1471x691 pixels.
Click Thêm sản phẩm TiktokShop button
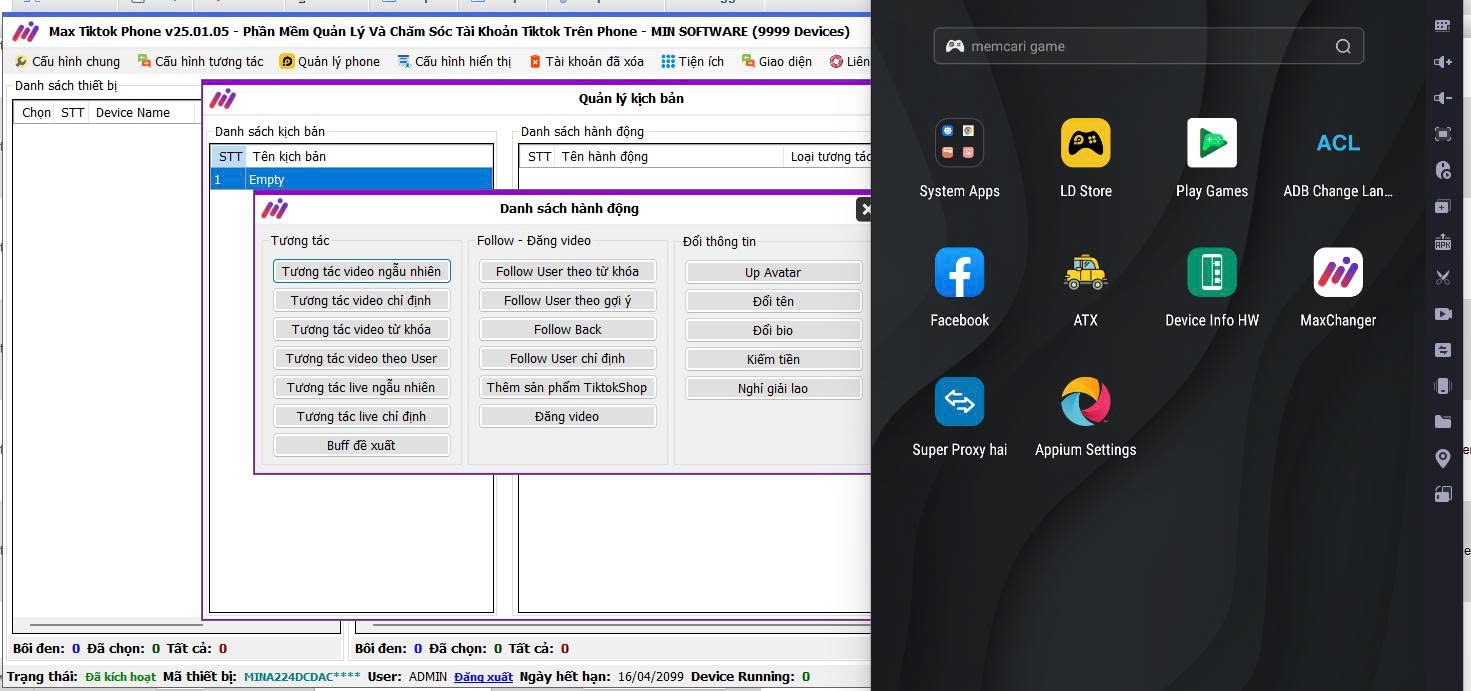(567, 387)
